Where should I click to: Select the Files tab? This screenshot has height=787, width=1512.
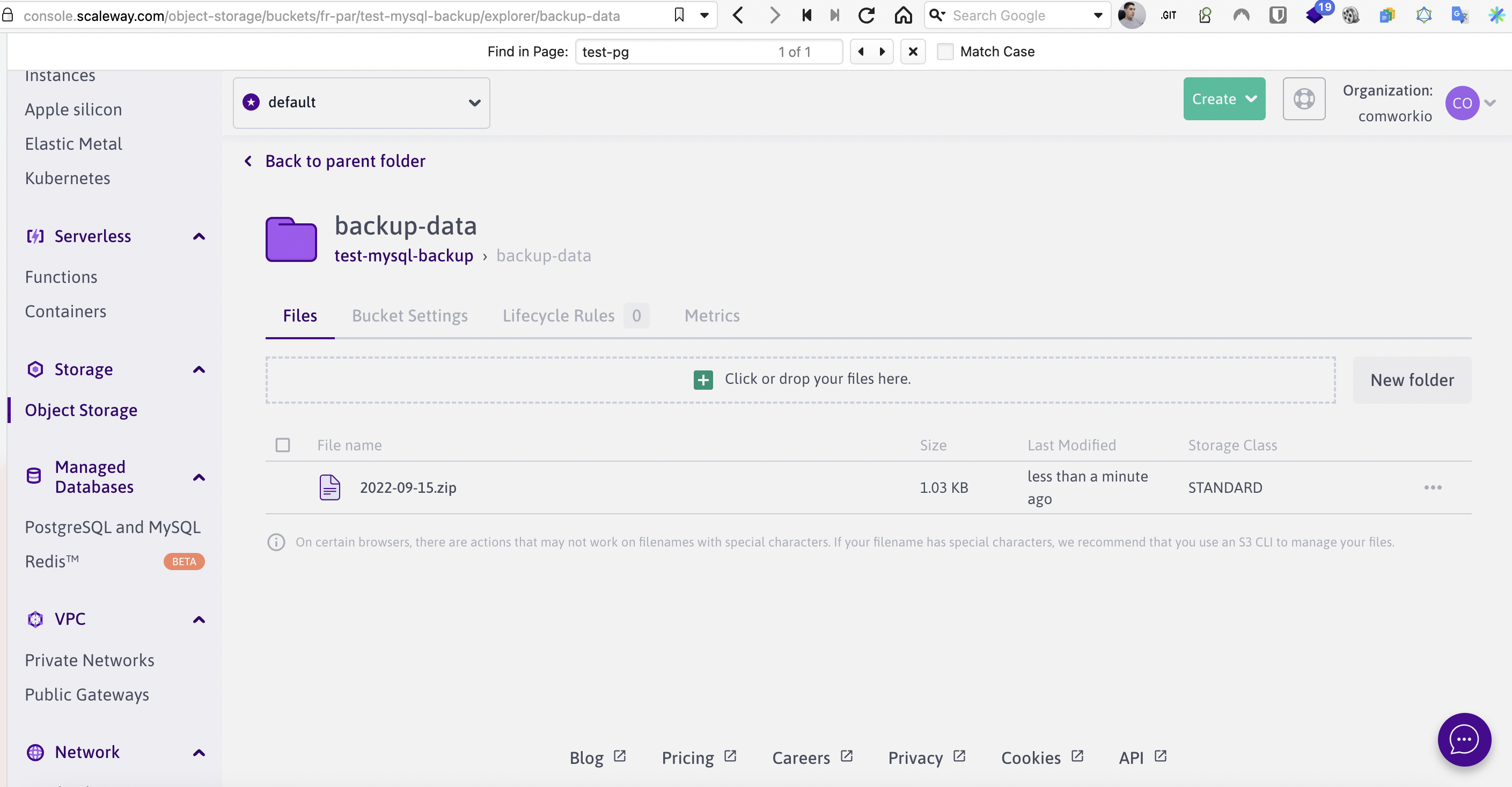coord(300,316)
